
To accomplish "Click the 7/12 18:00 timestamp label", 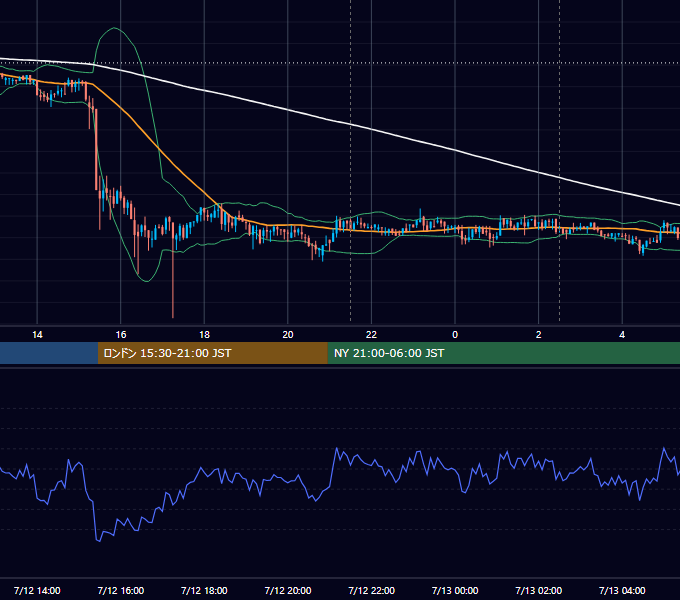I will click(x=204, y=590).
